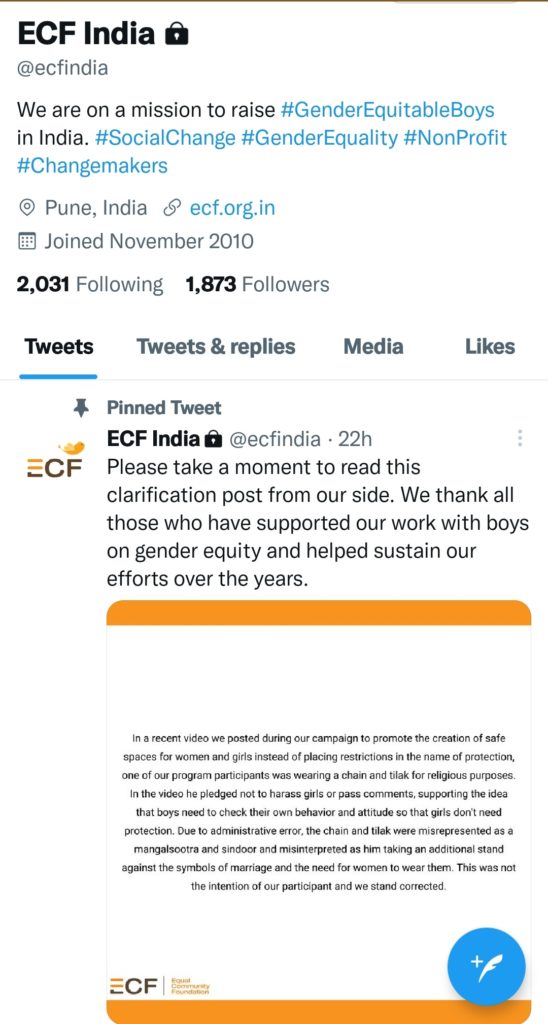548x1024 pixels.
Task: Tap the calendar icon beside Joined date
Action: [x=27, y=242]
